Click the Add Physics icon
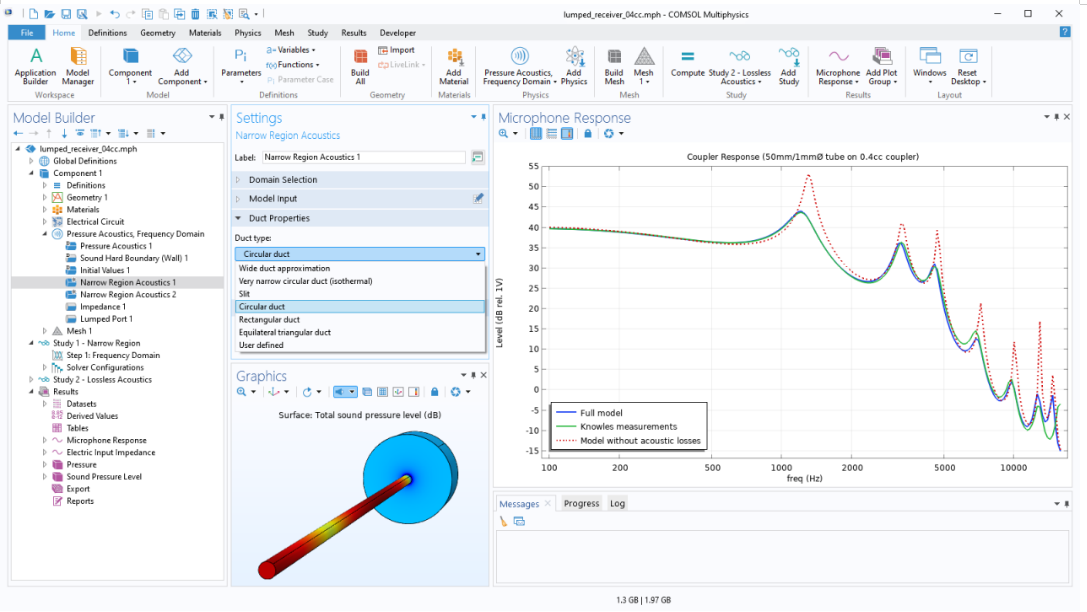Viewport: 1087px width, 612px height. (x=574, y=57)
